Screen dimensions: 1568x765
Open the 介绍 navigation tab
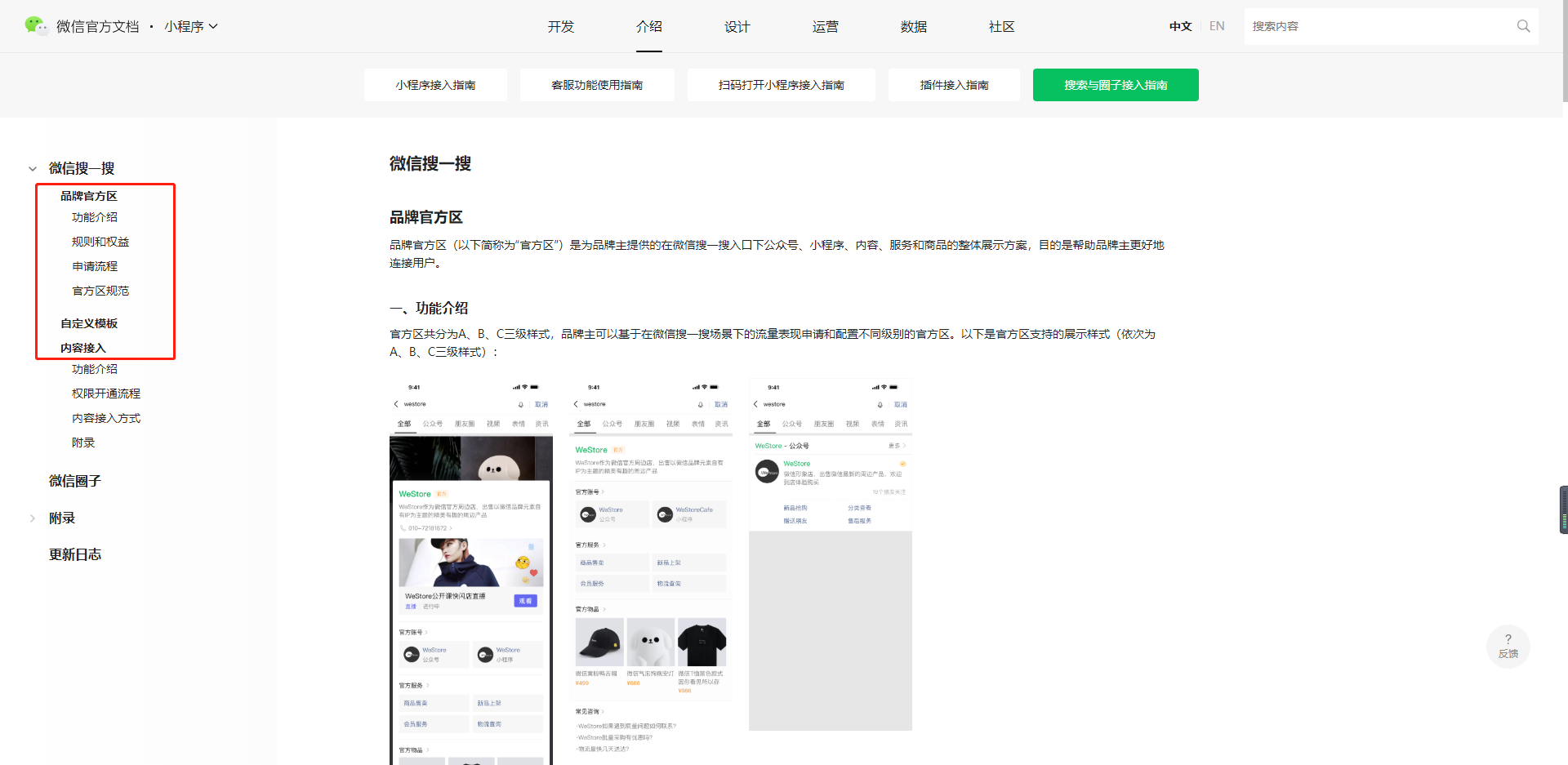click(x=649, y=26)
